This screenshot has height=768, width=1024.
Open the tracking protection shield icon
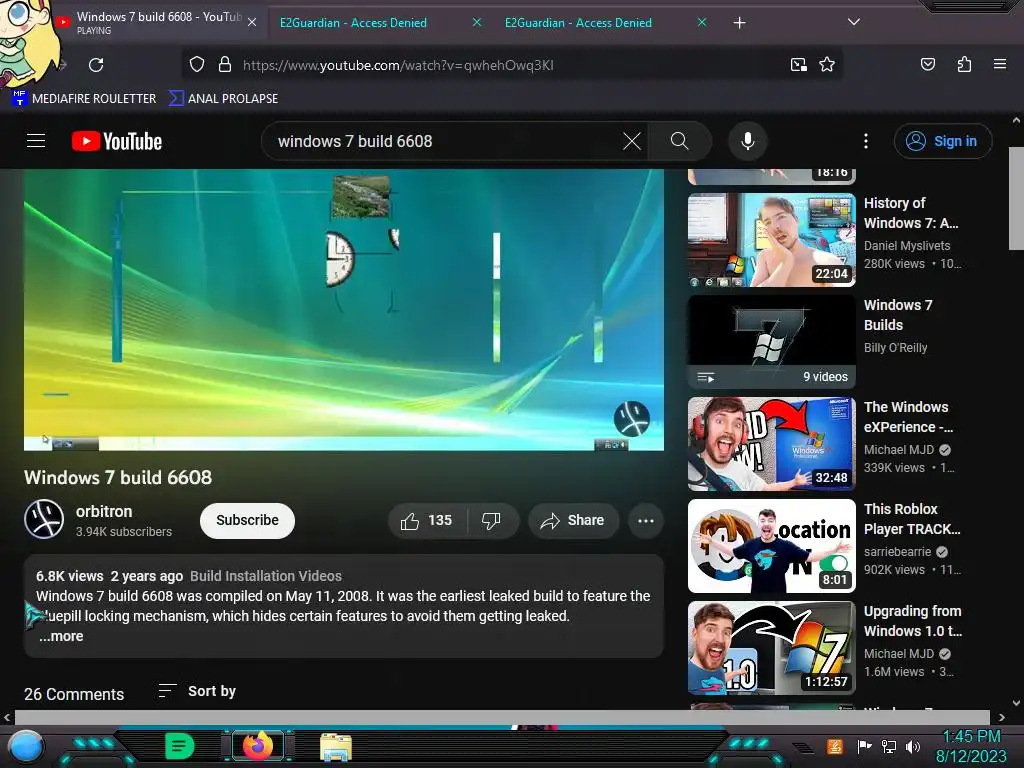(x=197, y=65)
